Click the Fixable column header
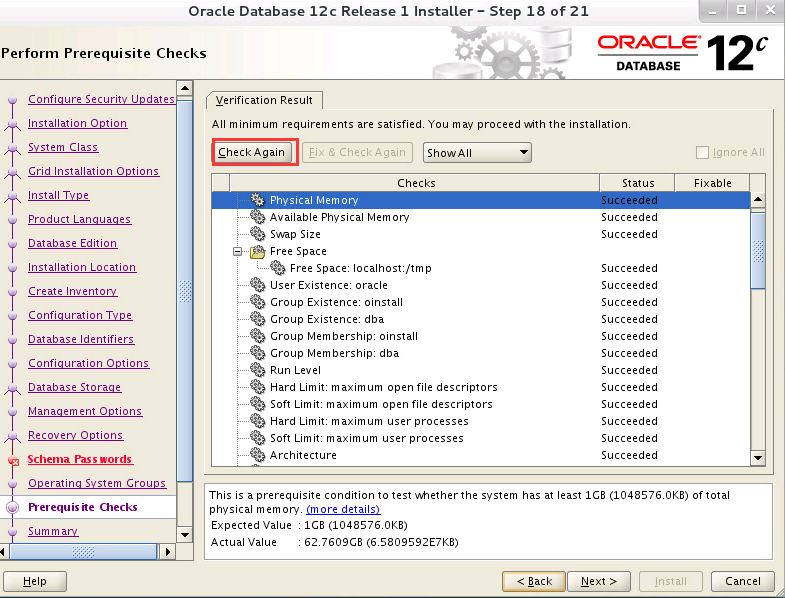The height and width of the screenshot is (598, 785). coord(712,183)
